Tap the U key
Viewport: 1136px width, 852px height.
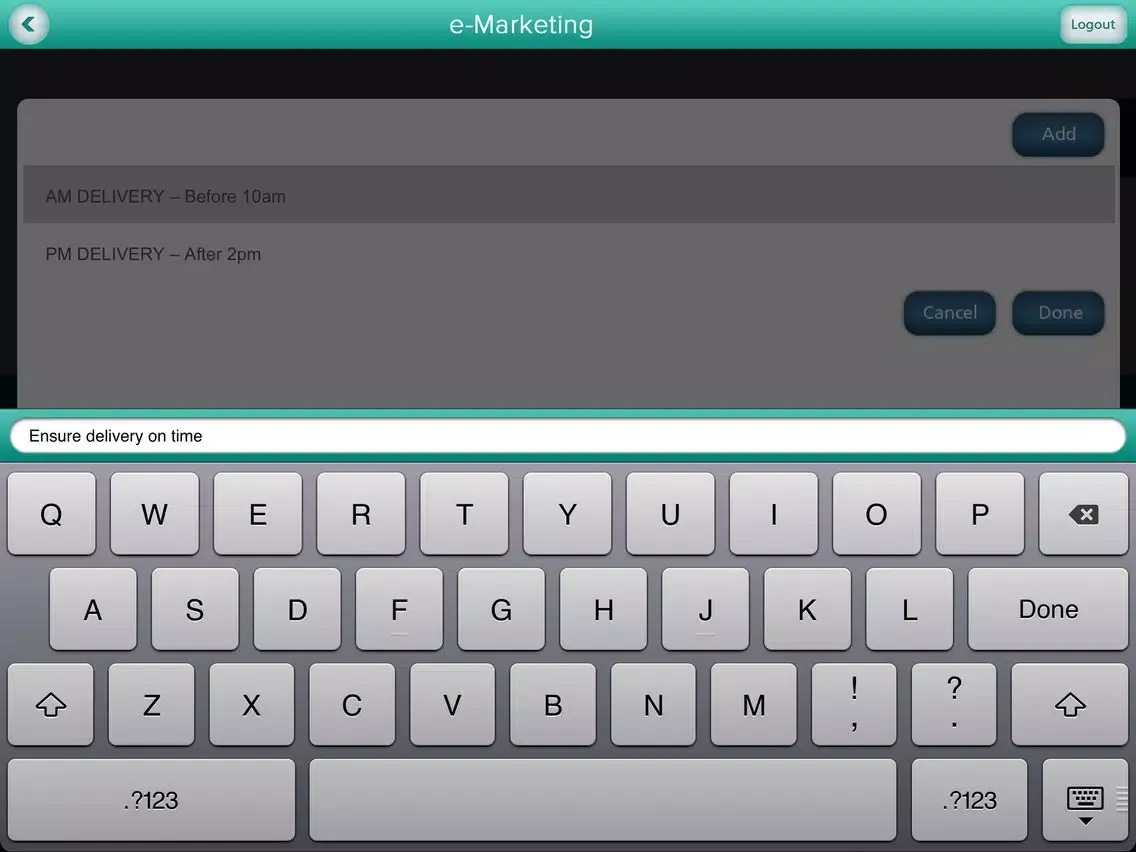tap(670, 514)
